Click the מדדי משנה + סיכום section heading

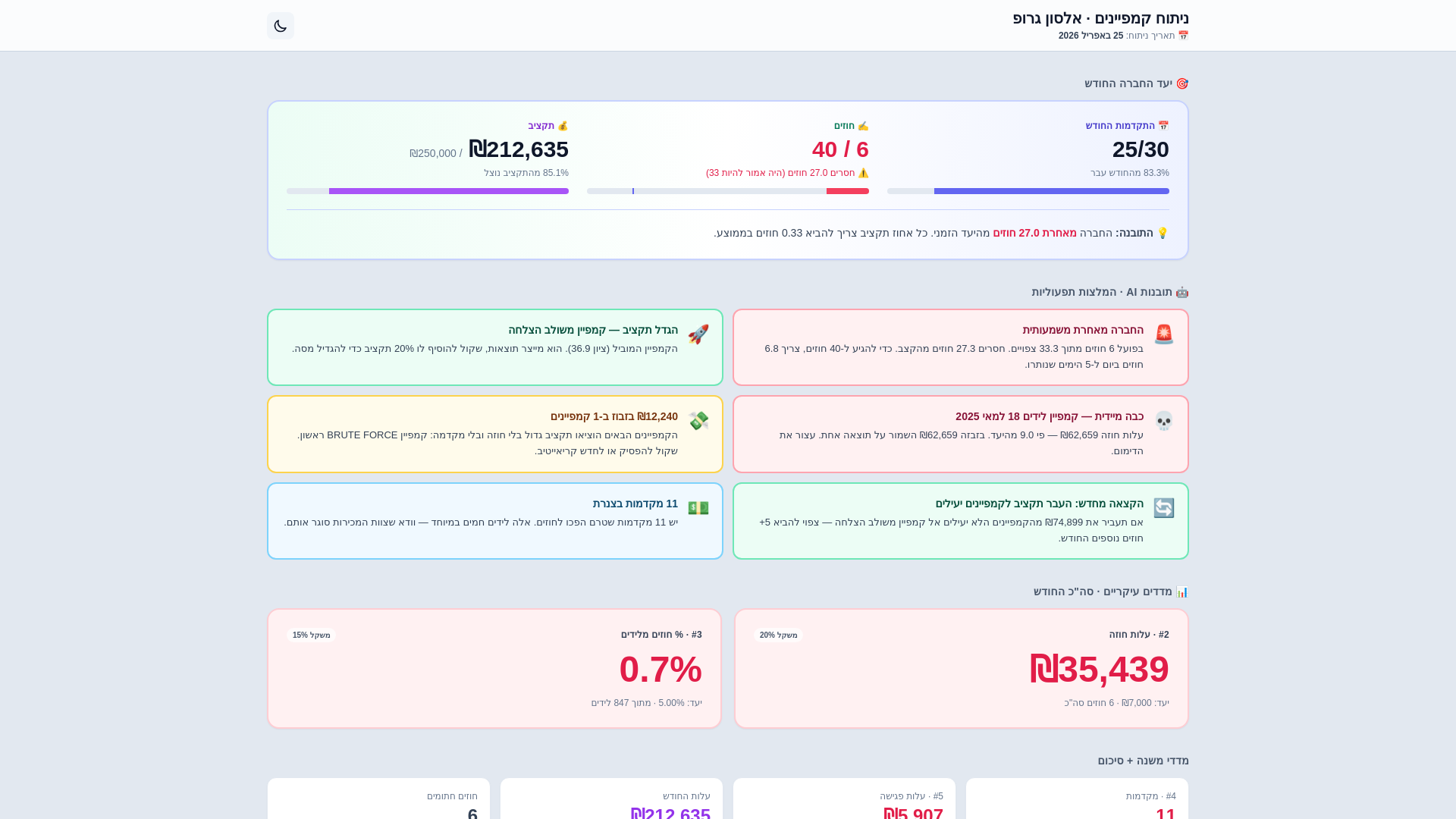[x=1144, y=761]
